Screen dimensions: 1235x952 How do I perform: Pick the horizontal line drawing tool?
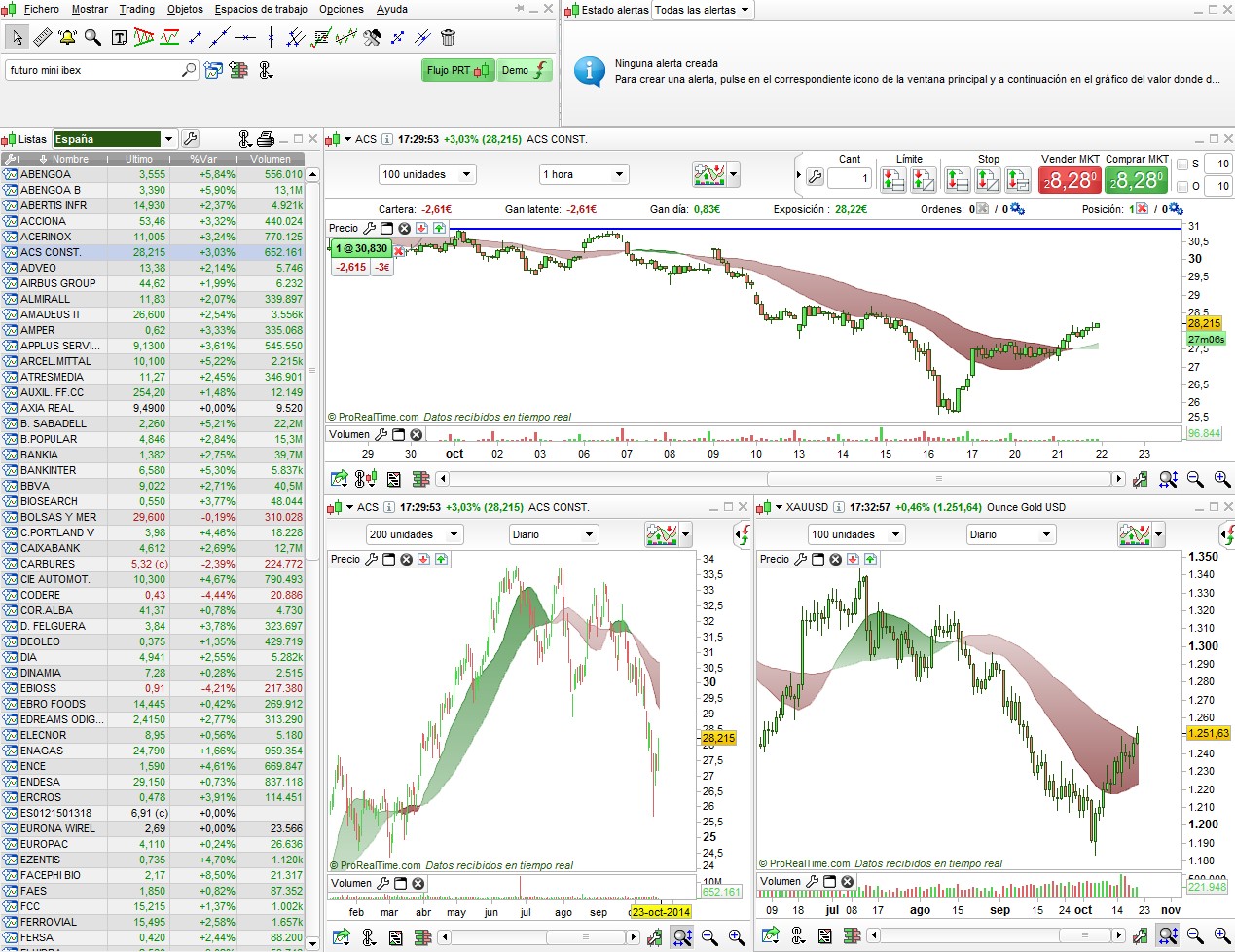(245, 38)
